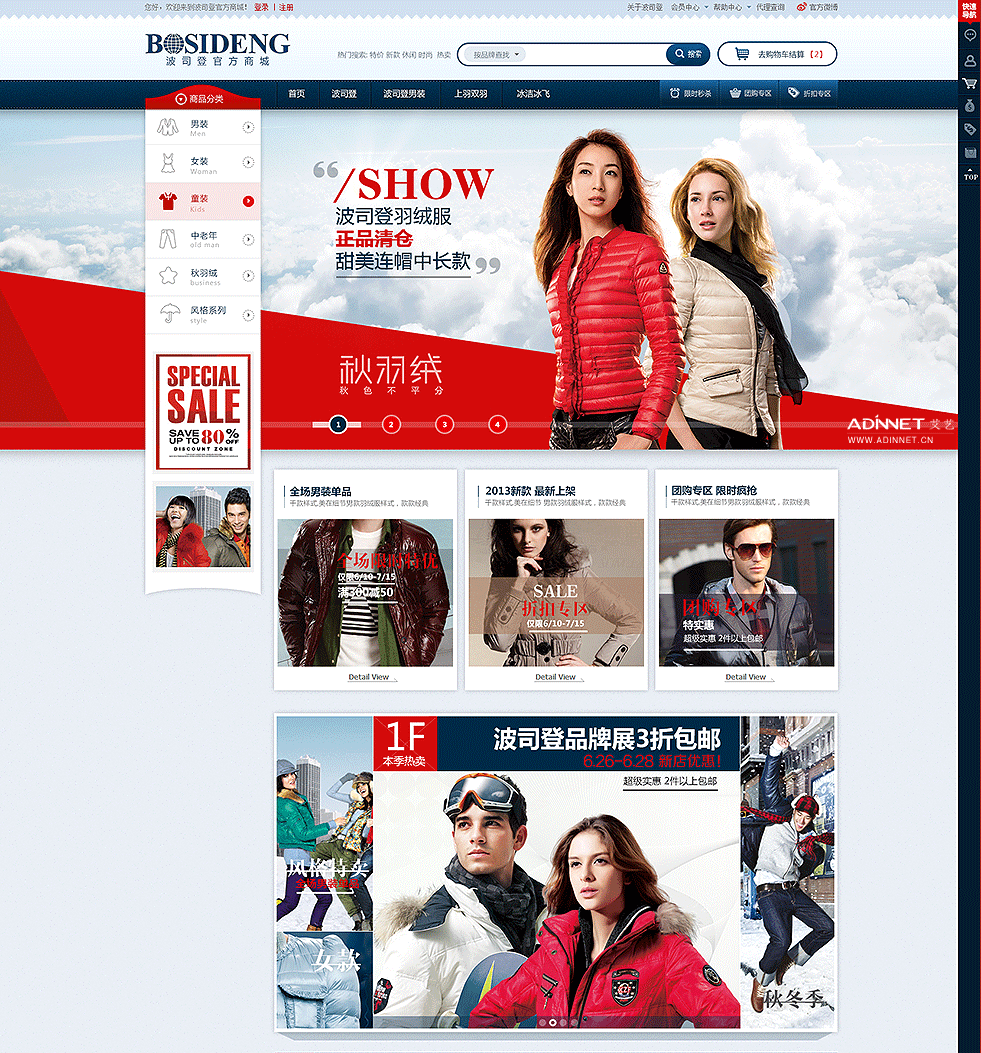The height and width of the screenshot is (1053, 981).
Task: Click the 热卖 hot search keyword
Action: click(444, 55)
